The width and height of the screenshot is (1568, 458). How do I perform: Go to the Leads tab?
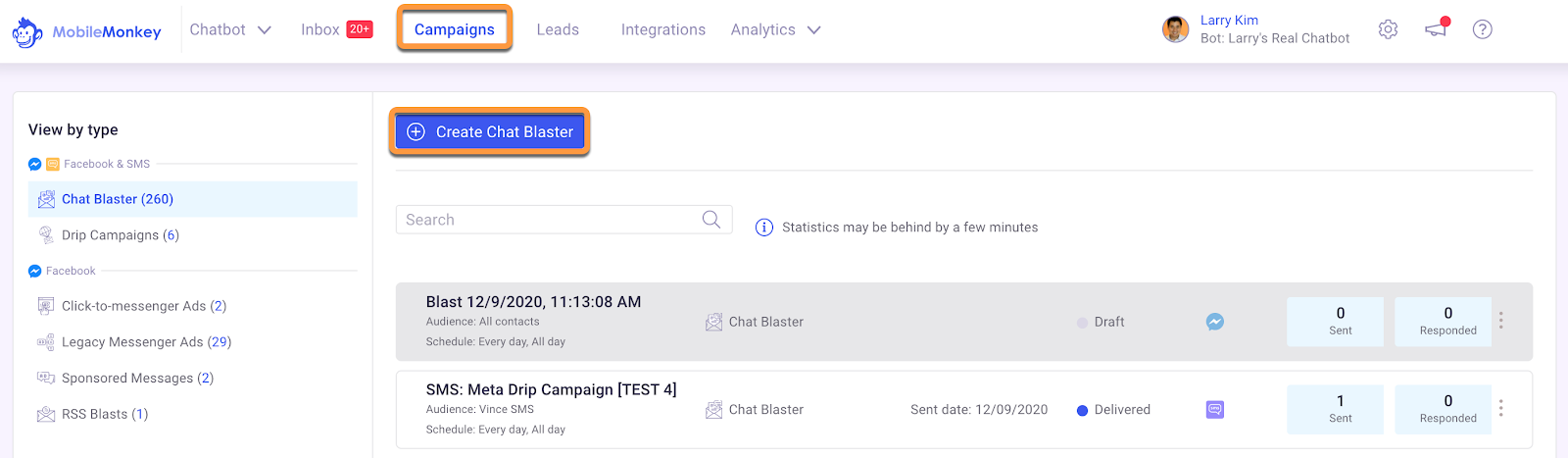coord(558,29)
